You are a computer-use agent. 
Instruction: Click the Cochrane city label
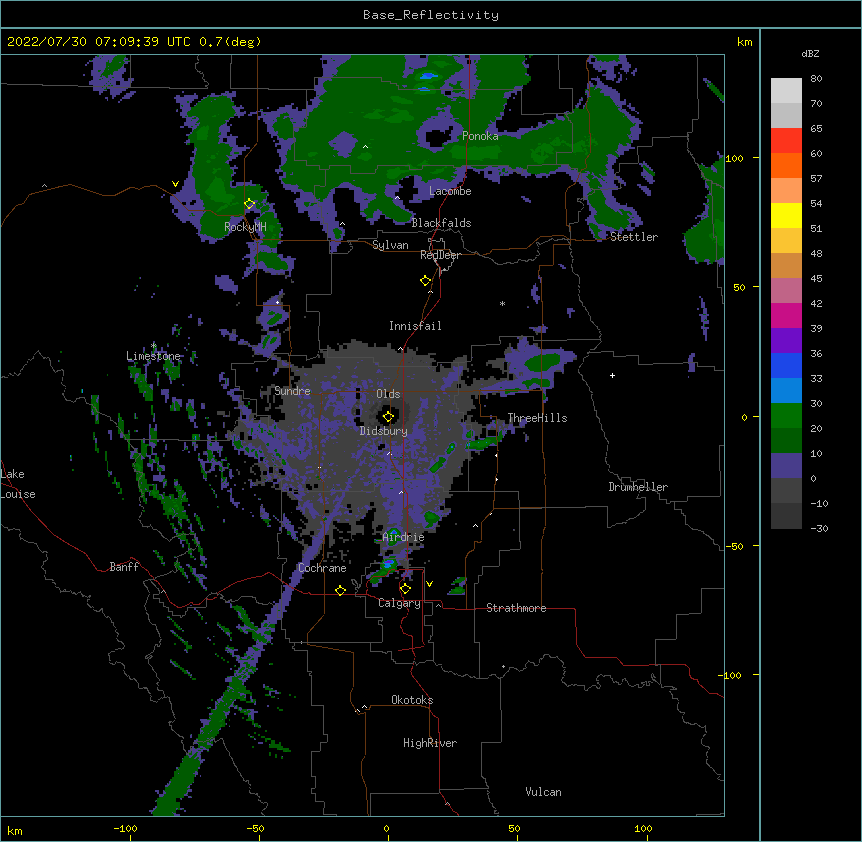[x=322, y=568]
